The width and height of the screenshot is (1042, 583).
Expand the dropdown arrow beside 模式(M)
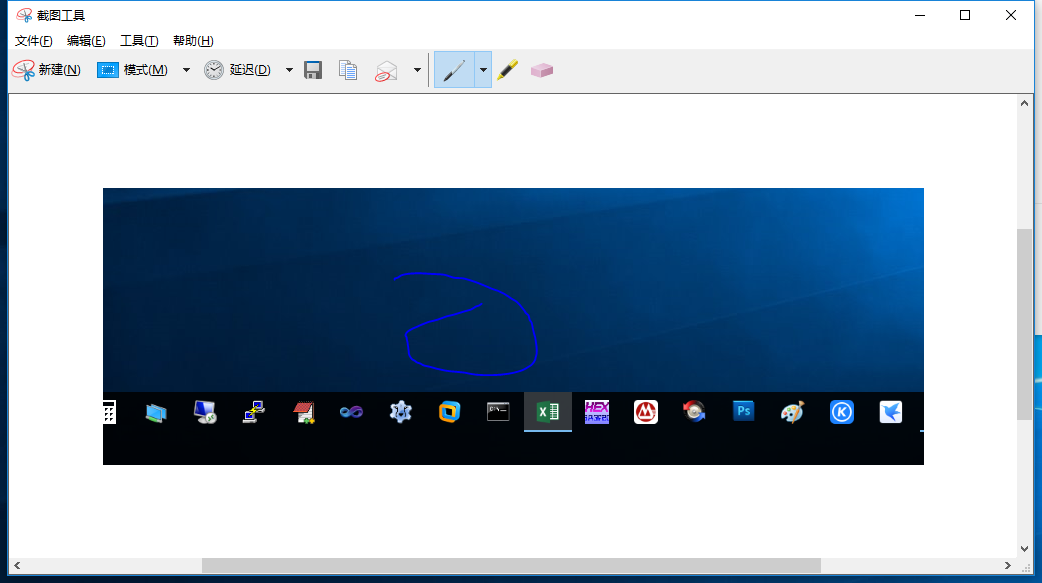(x=186, y=70)
